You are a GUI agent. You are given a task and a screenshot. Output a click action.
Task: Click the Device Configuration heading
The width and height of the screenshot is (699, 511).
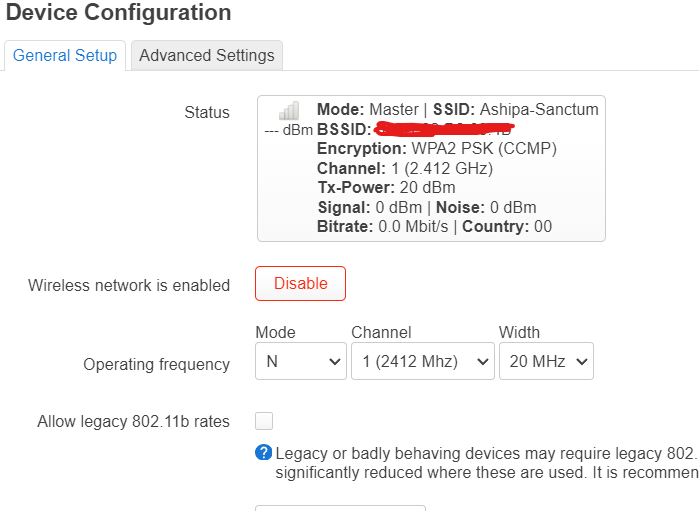click(x=119, y=12)
